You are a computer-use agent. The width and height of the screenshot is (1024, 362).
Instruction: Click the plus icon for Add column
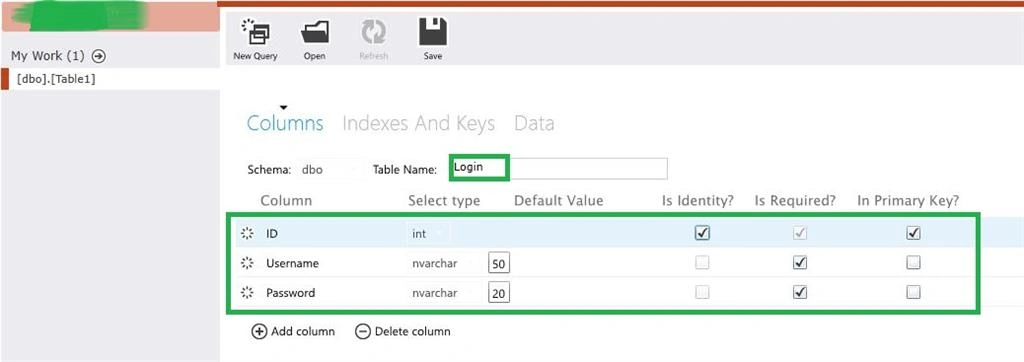tap(259, 331)
